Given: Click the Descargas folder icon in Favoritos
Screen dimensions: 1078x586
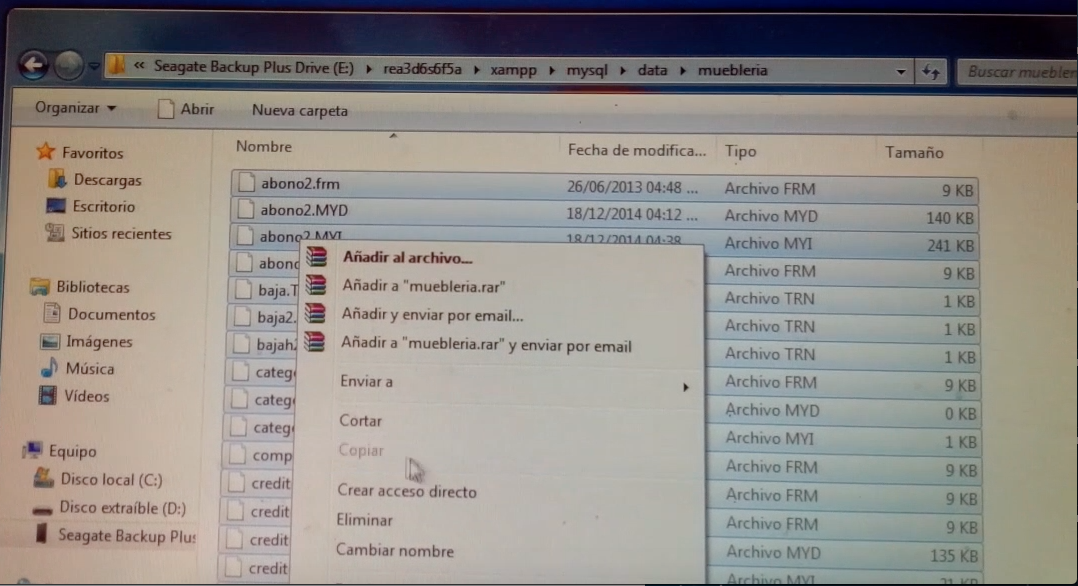Looking at the screenshot, I should pyautogui.click(x=57, y=180).
